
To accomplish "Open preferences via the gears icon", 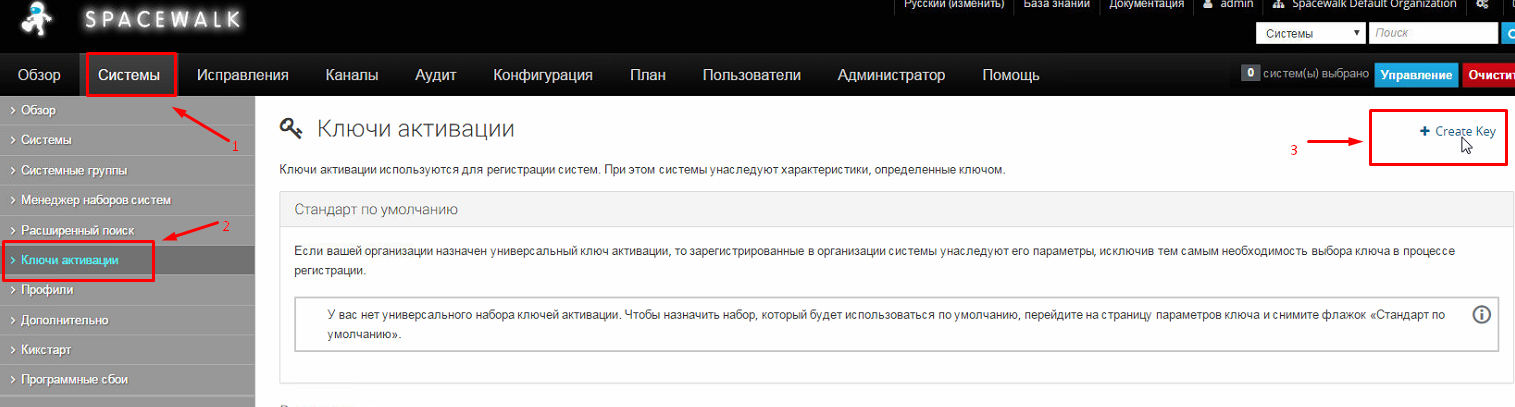I will [x=1482, y=5].
